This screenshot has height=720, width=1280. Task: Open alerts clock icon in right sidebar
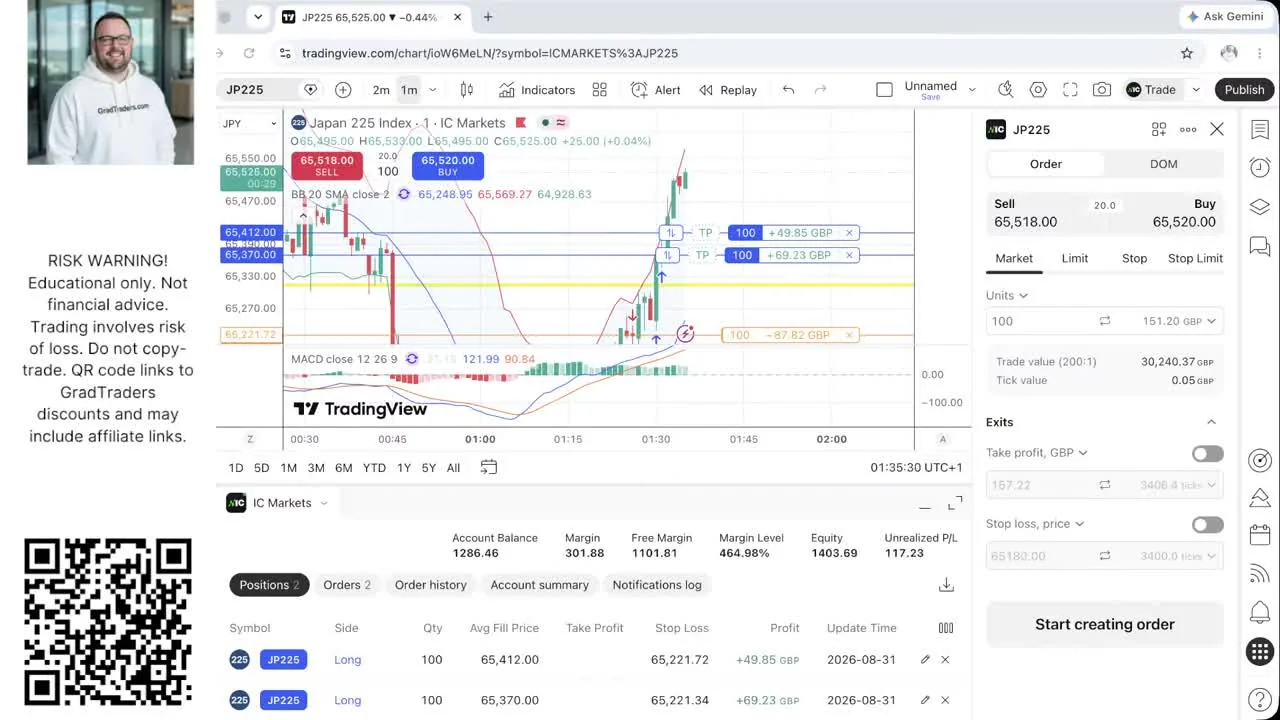pyautogui.click(x=1260, y=168)
